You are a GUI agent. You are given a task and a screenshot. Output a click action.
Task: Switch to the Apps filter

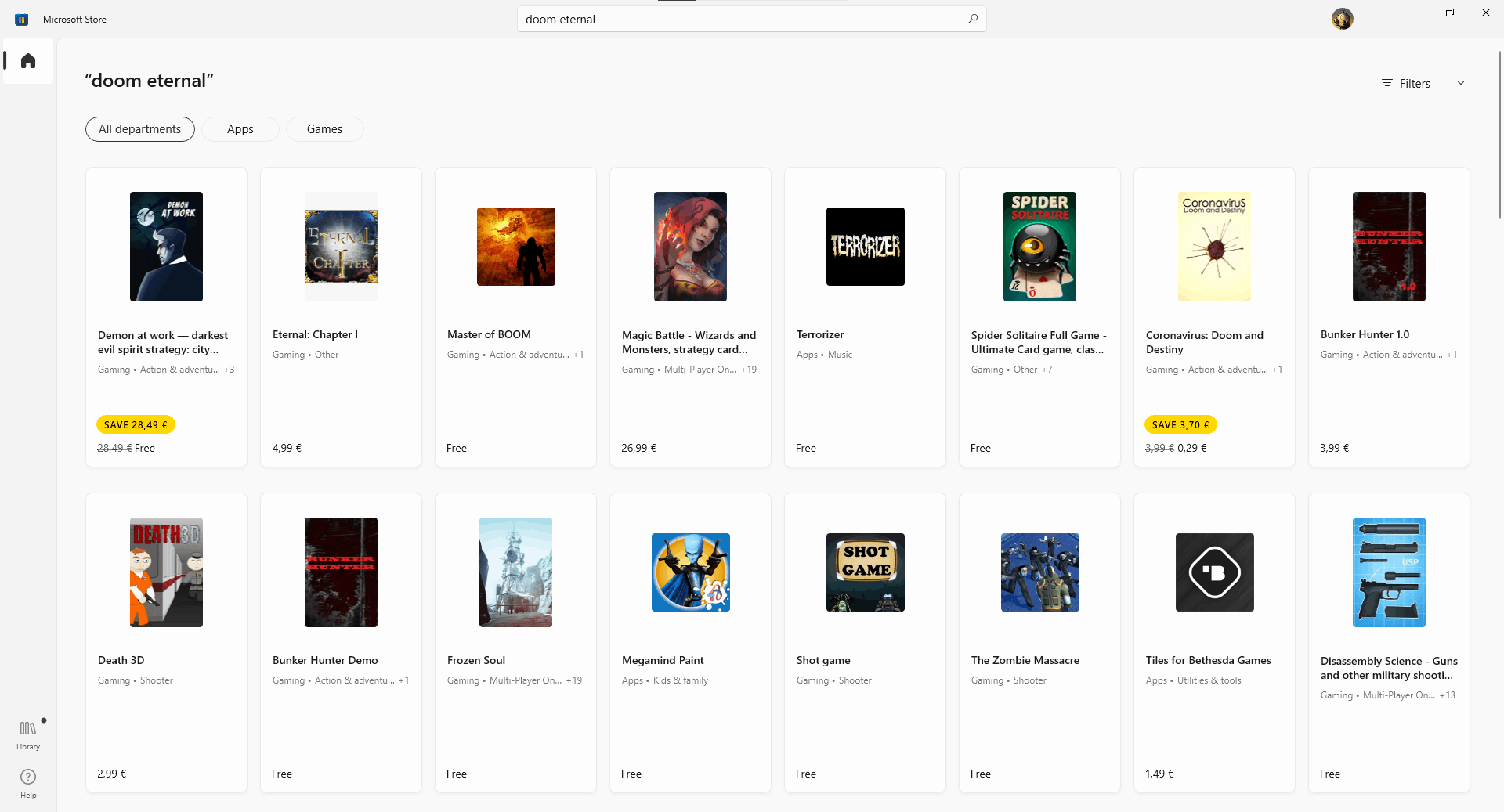pyautogui.click(x=240, y=129)
